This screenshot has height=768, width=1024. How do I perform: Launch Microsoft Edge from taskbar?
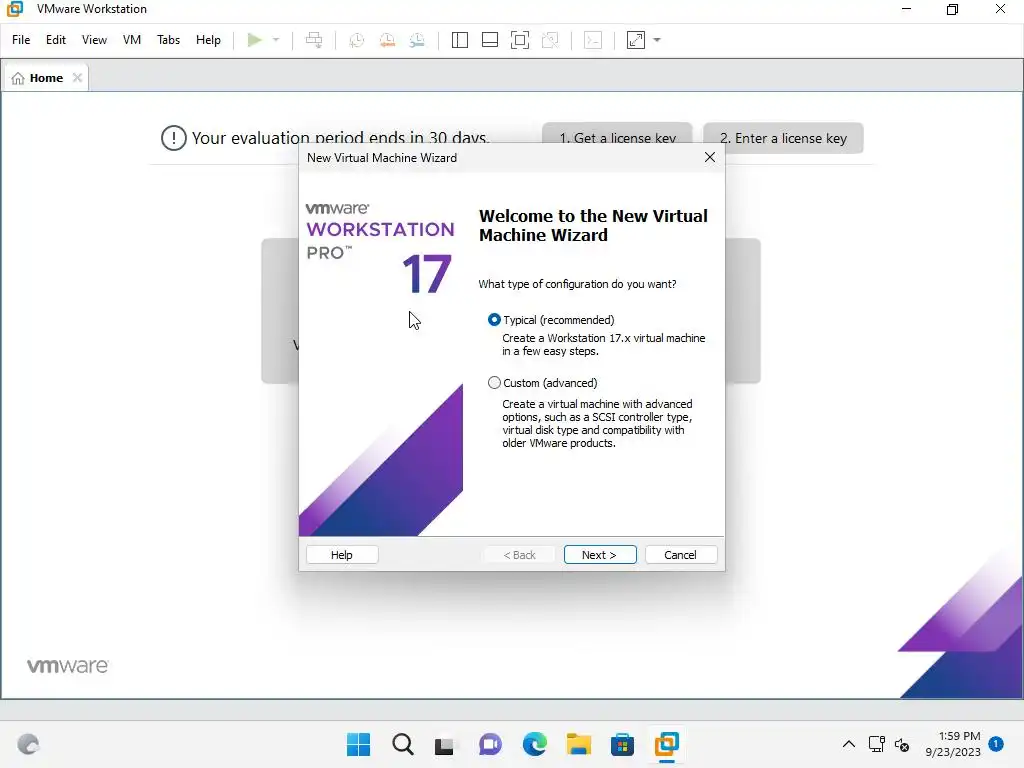[534, 744]
